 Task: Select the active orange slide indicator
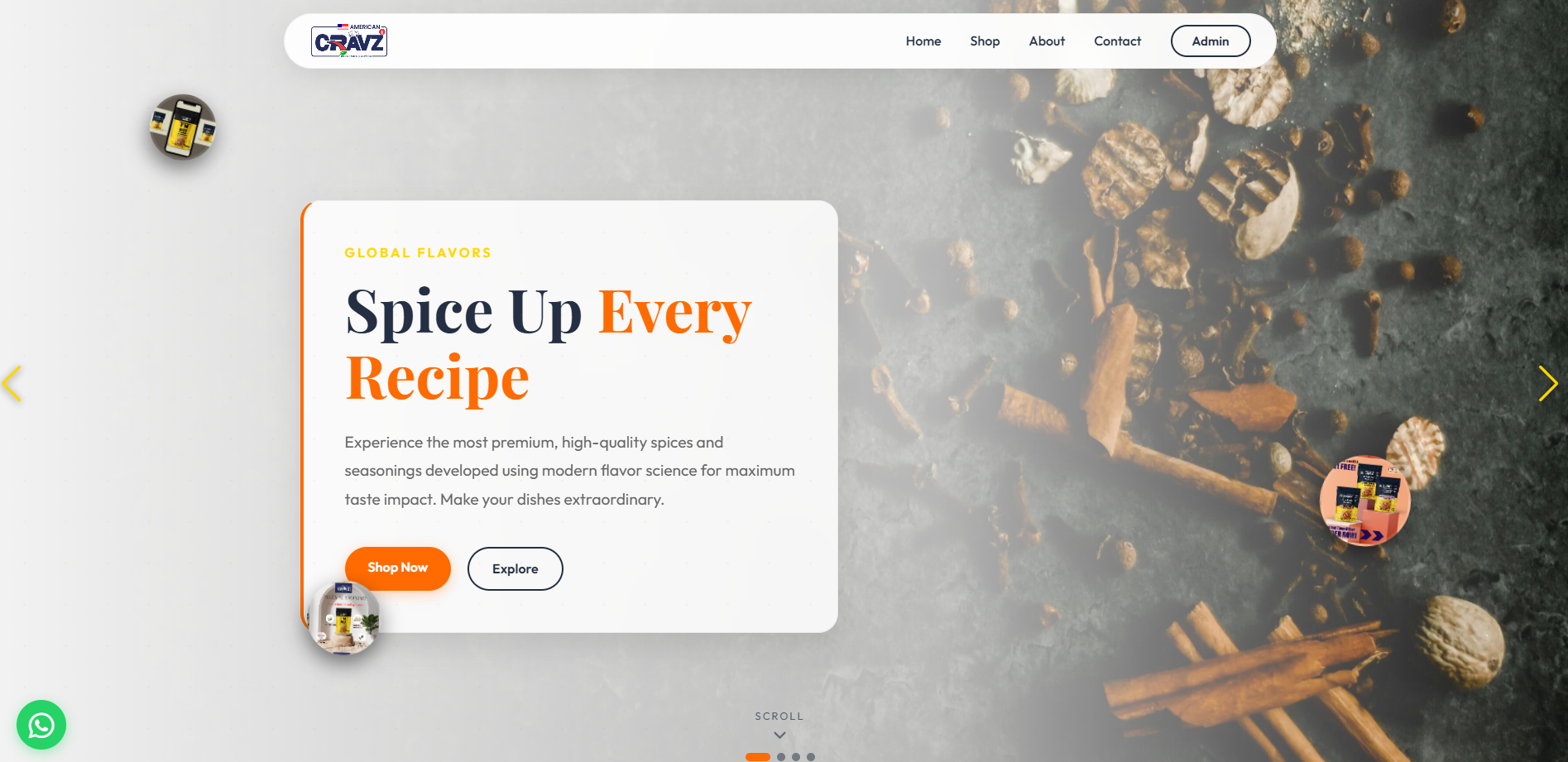coord(758,756)
